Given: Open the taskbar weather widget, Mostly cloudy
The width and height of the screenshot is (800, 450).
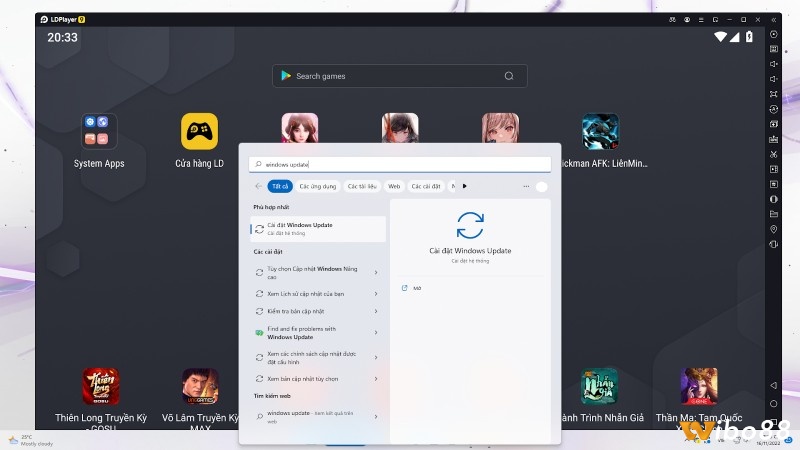Looking at the screenshot, I should coord(31,440).
